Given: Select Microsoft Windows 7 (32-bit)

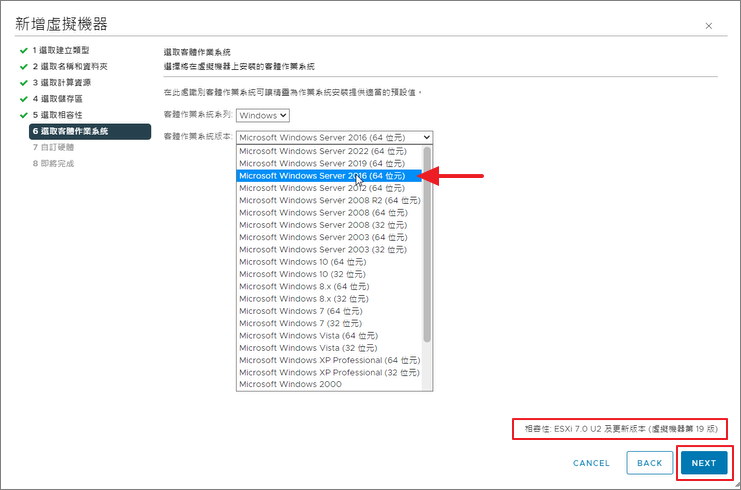Looking at the screenshot, I should (x=329, y=323).
